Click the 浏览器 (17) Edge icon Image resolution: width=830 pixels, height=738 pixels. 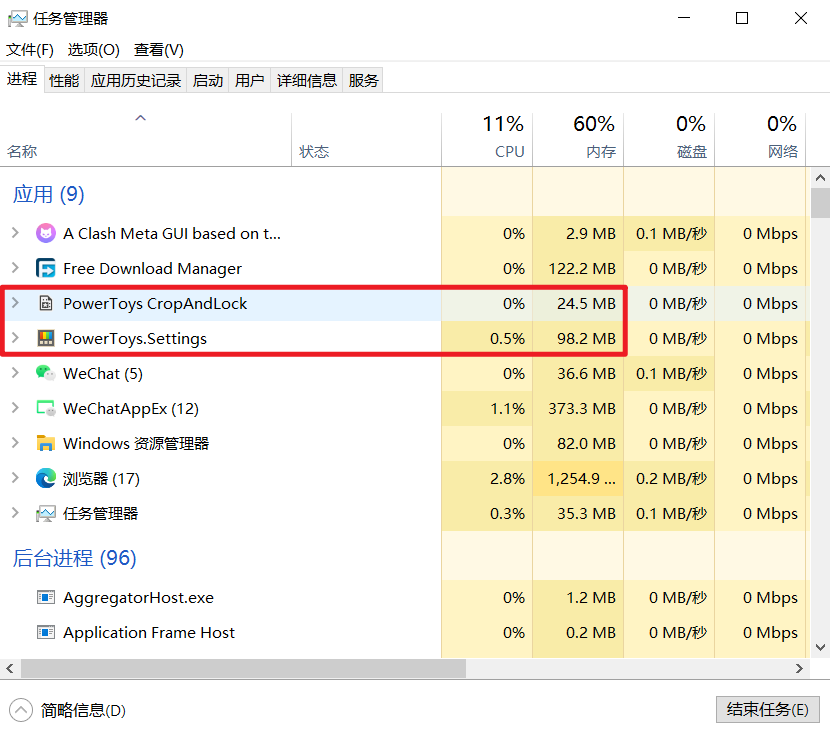46,478
